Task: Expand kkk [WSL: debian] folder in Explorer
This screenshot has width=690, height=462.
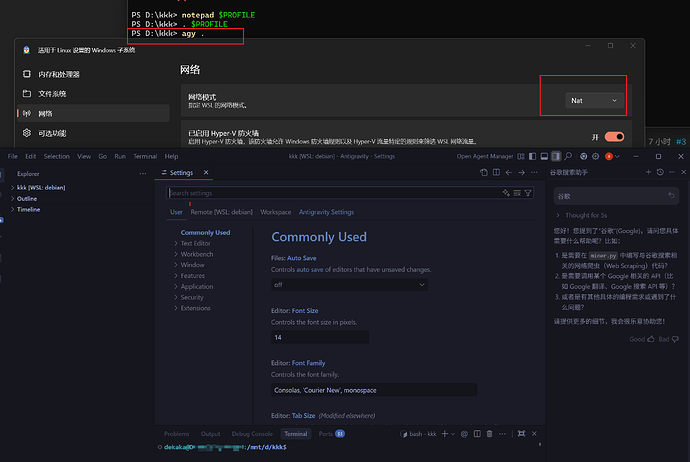Action: click(x=40, y=188)
